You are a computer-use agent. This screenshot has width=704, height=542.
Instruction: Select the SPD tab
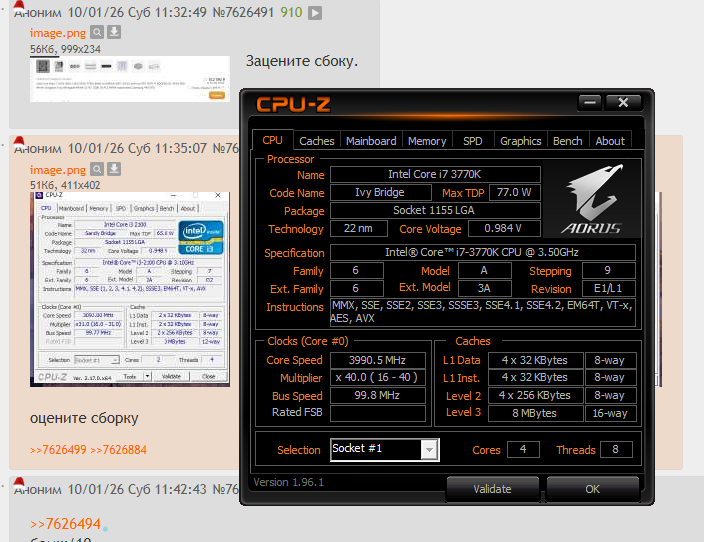pos(473,141)
